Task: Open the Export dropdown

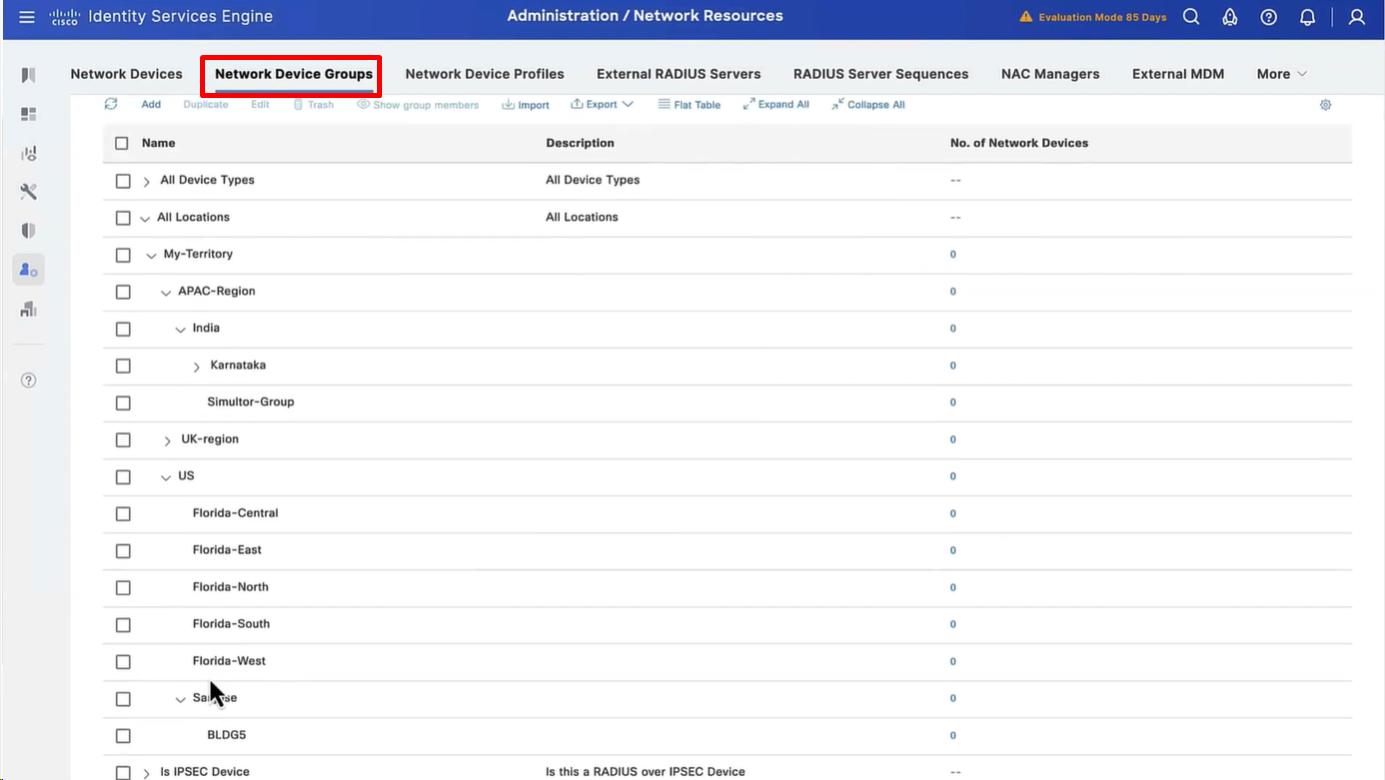Action: [x=602, y=104]
